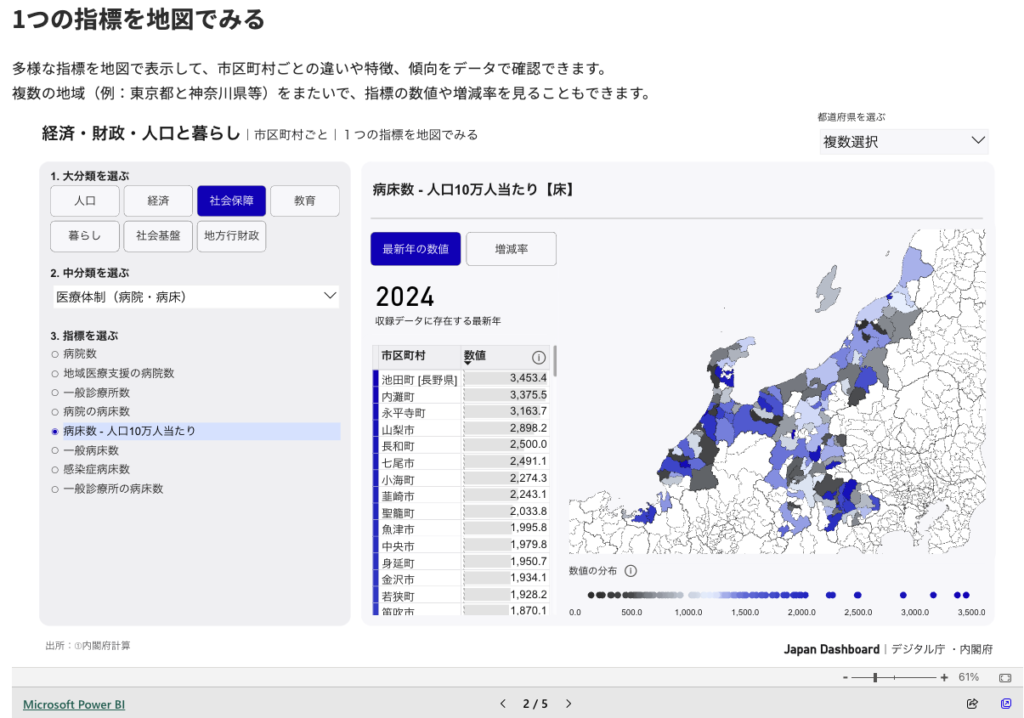The width and height of the screenshot is (1024, 718).
Task: Go to the next report page arrow
Action: (569, 704)
